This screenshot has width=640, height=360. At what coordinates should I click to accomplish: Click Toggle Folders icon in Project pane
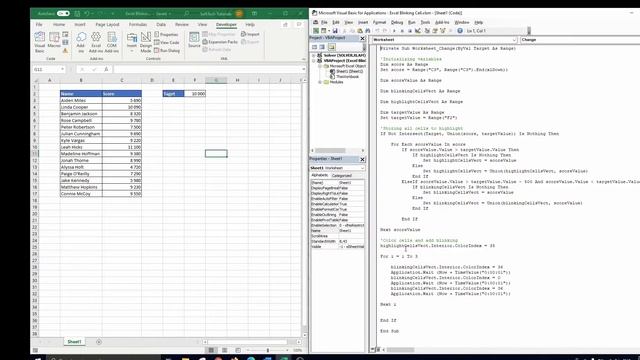pos(331,47)
